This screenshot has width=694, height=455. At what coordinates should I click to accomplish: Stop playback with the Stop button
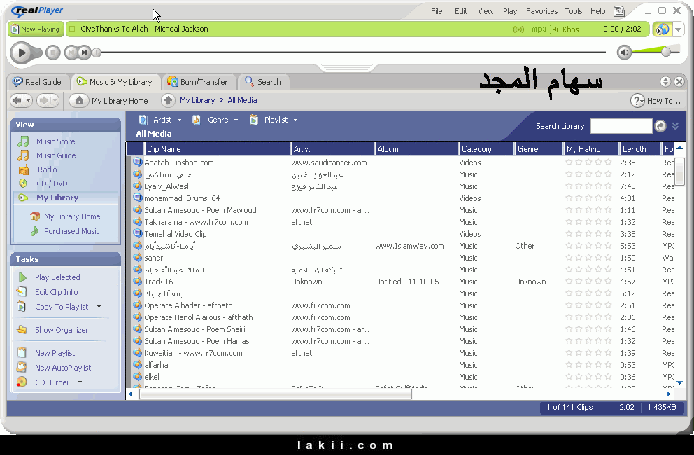(x=53, y=52)
